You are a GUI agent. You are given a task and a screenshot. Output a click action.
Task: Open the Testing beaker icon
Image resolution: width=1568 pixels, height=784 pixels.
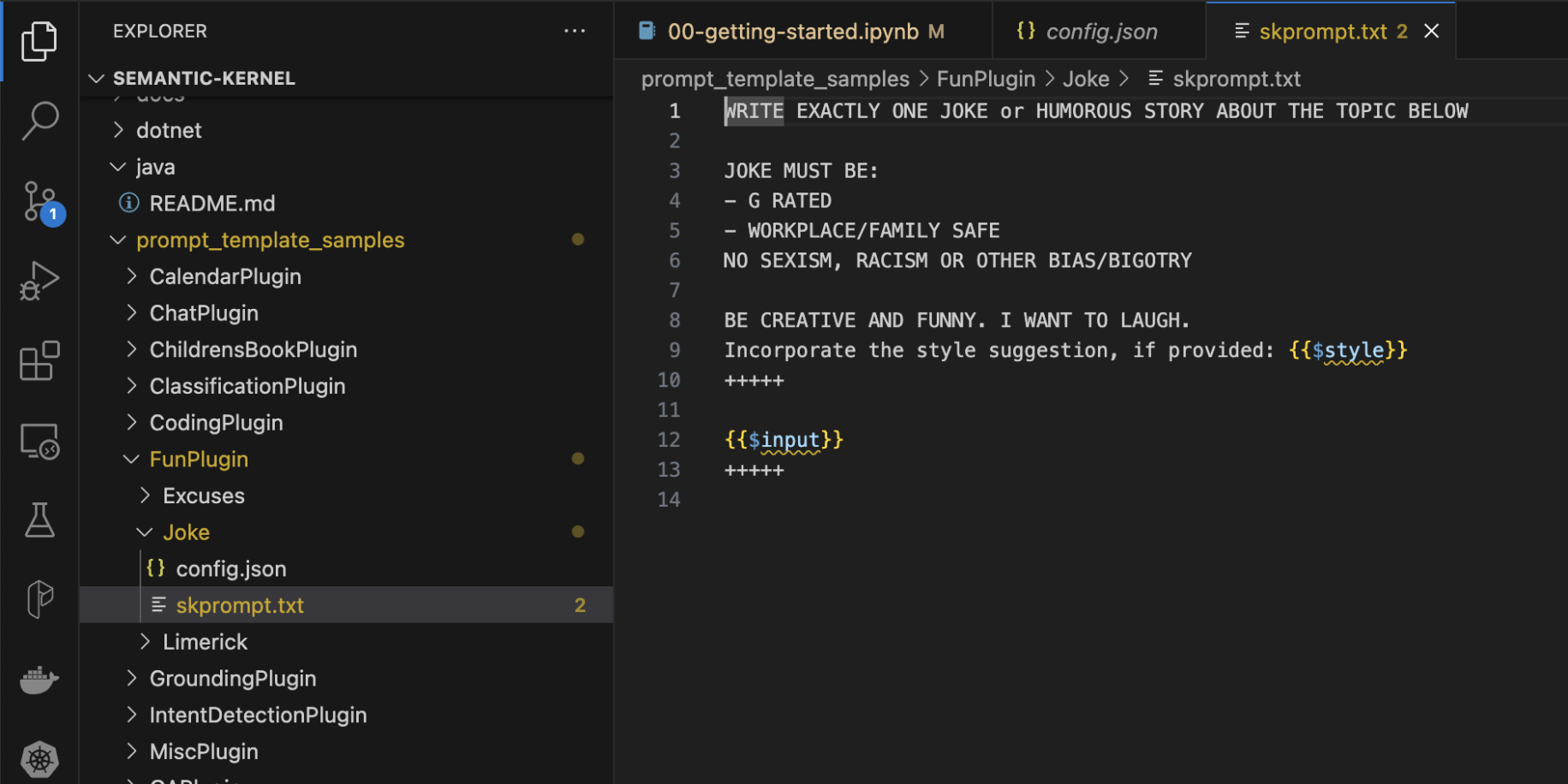click(39, 520)
